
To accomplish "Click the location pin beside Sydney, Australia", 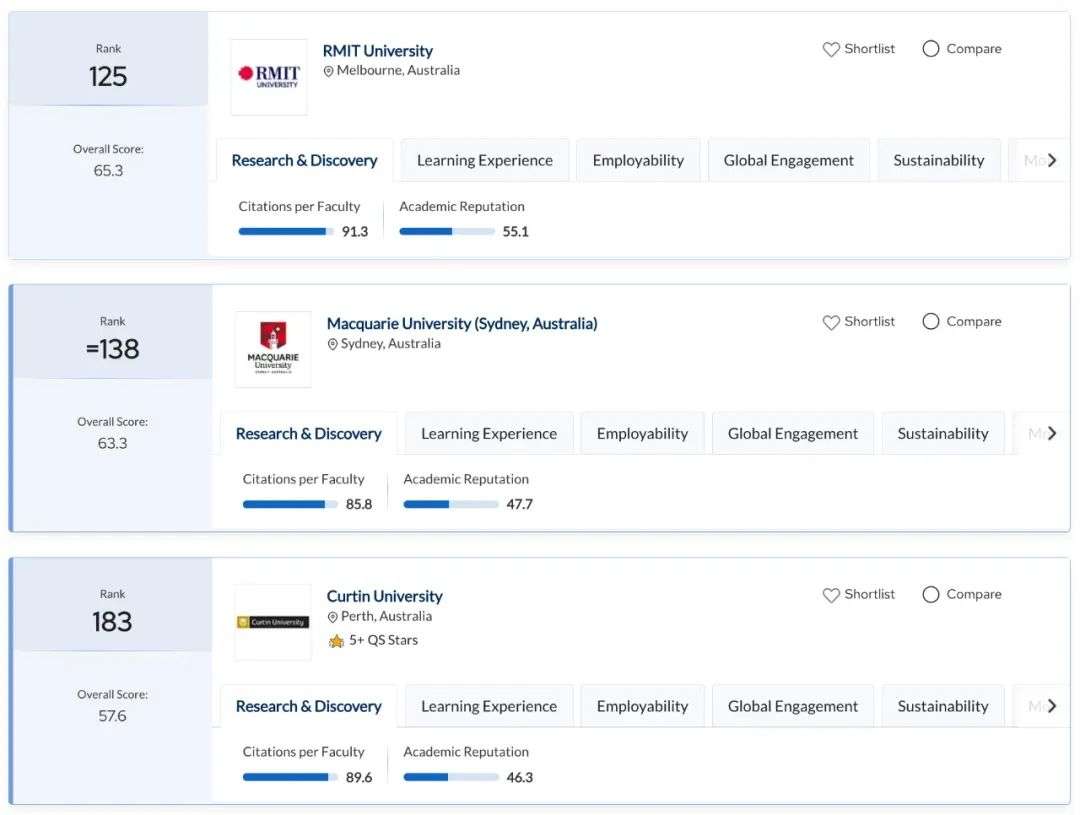I will [333, 344].
